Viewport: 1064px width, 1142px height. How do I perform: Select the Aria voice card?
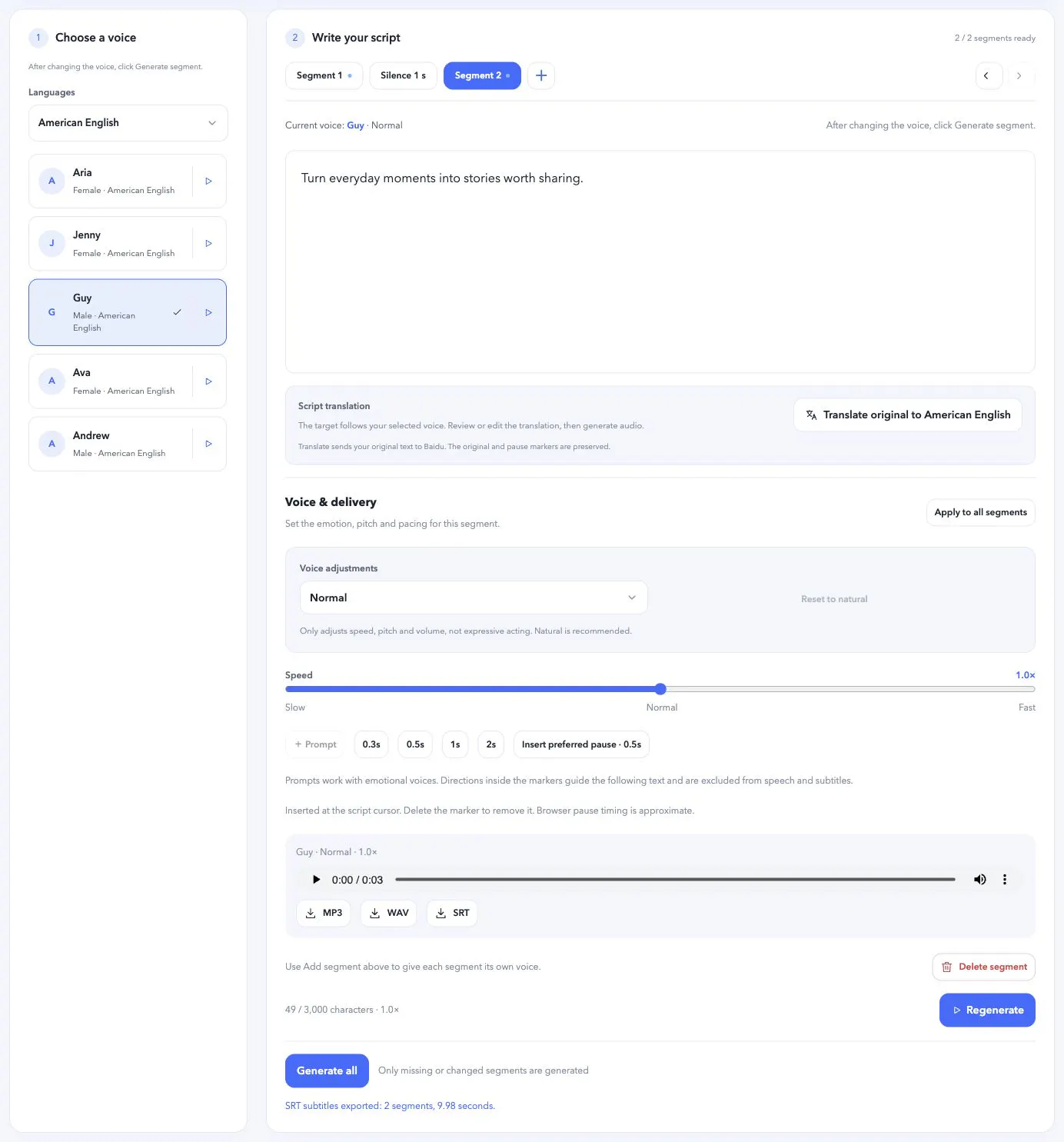pos(128,181)
